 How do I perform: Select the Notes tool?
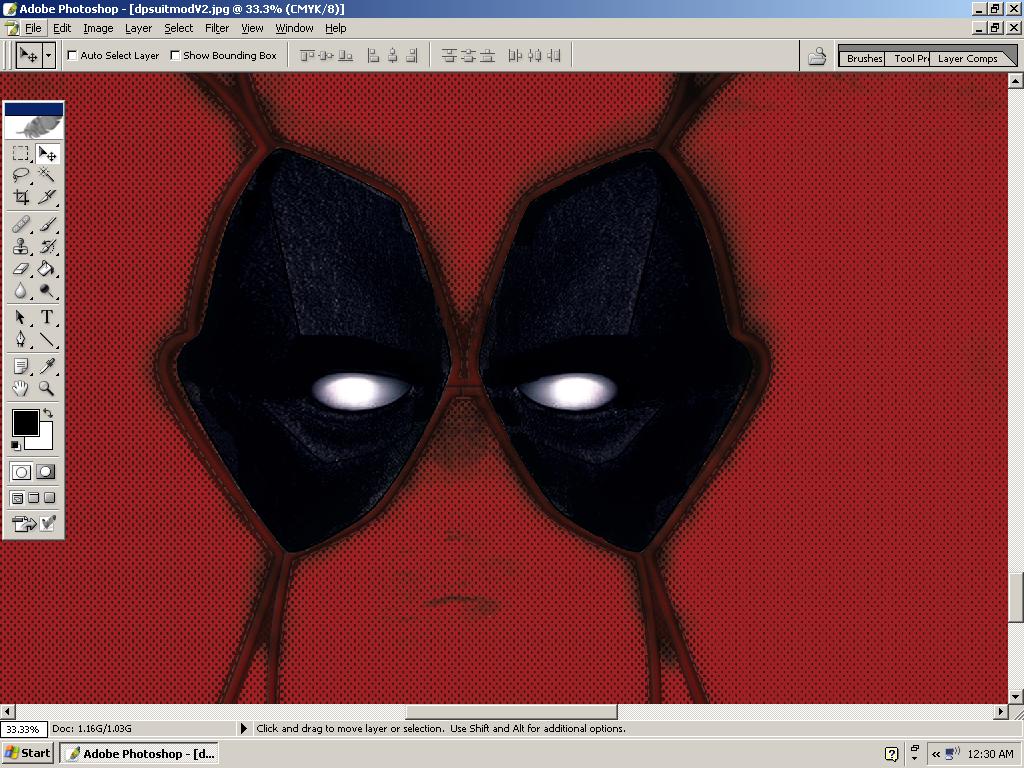[21, 366]
